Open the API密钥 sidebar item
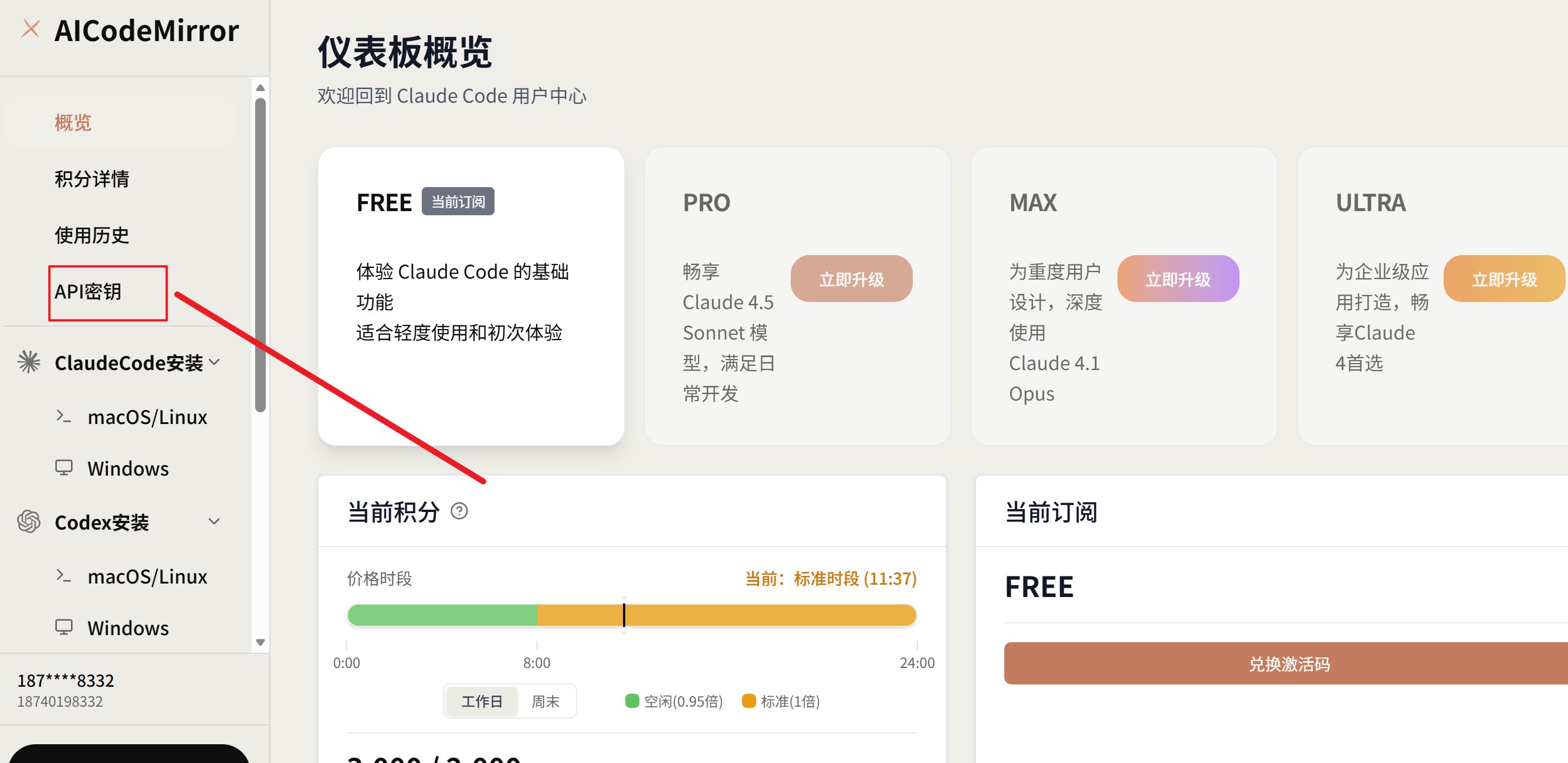Viewport: 1568px width, 763px height. click(x=88, y=293)
